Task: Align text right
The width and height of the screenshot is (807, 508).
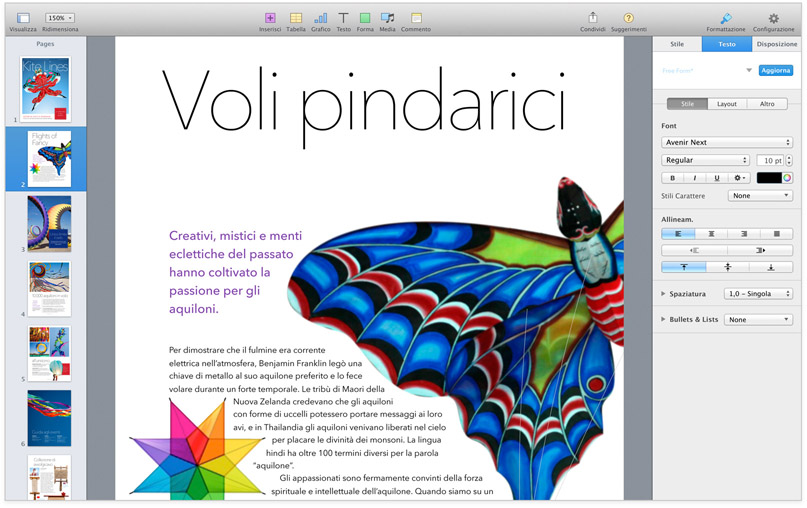Action: [744, 234]
